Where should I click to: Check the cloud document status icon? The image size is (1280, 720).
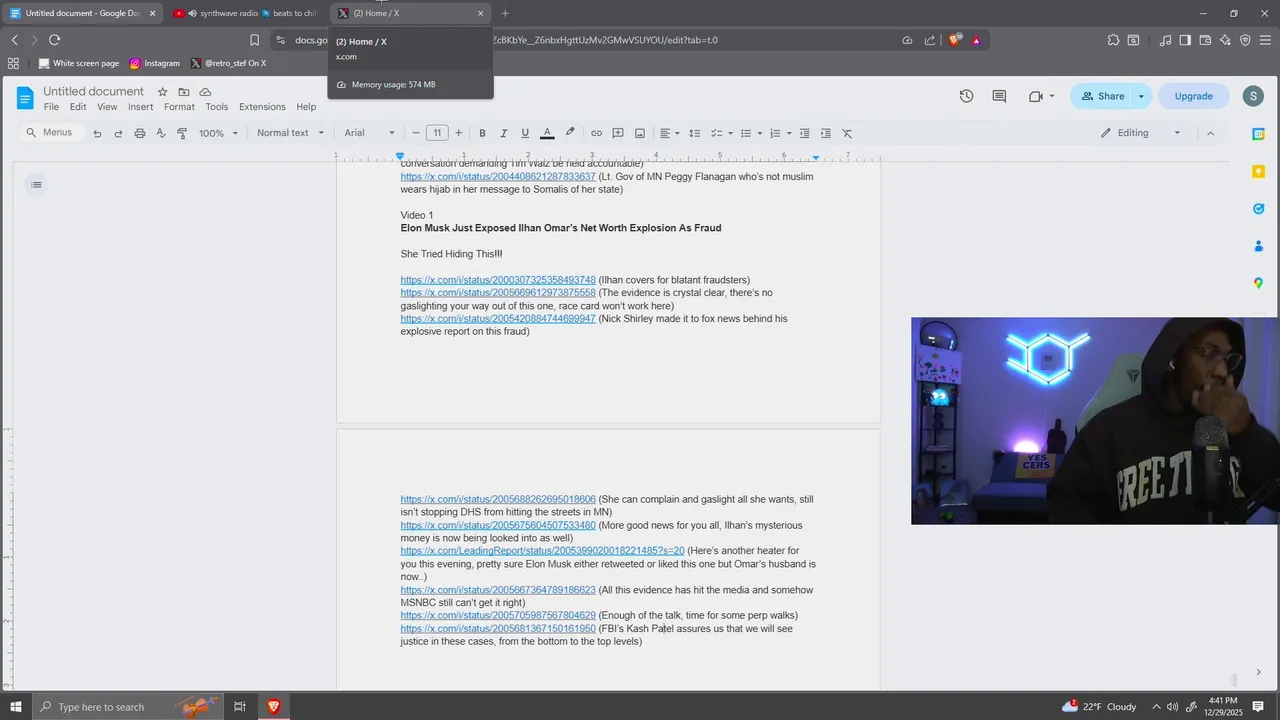(x=205, y=92)
